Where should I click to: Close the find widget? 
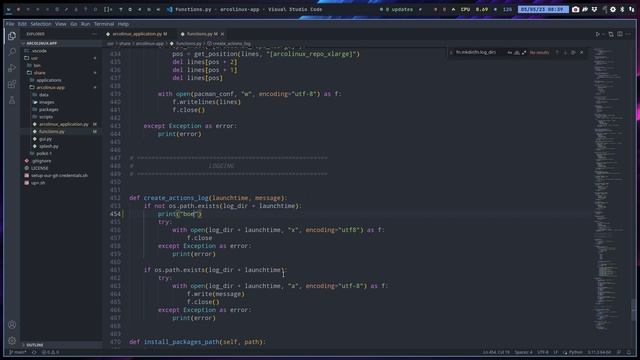coord(582,53)
